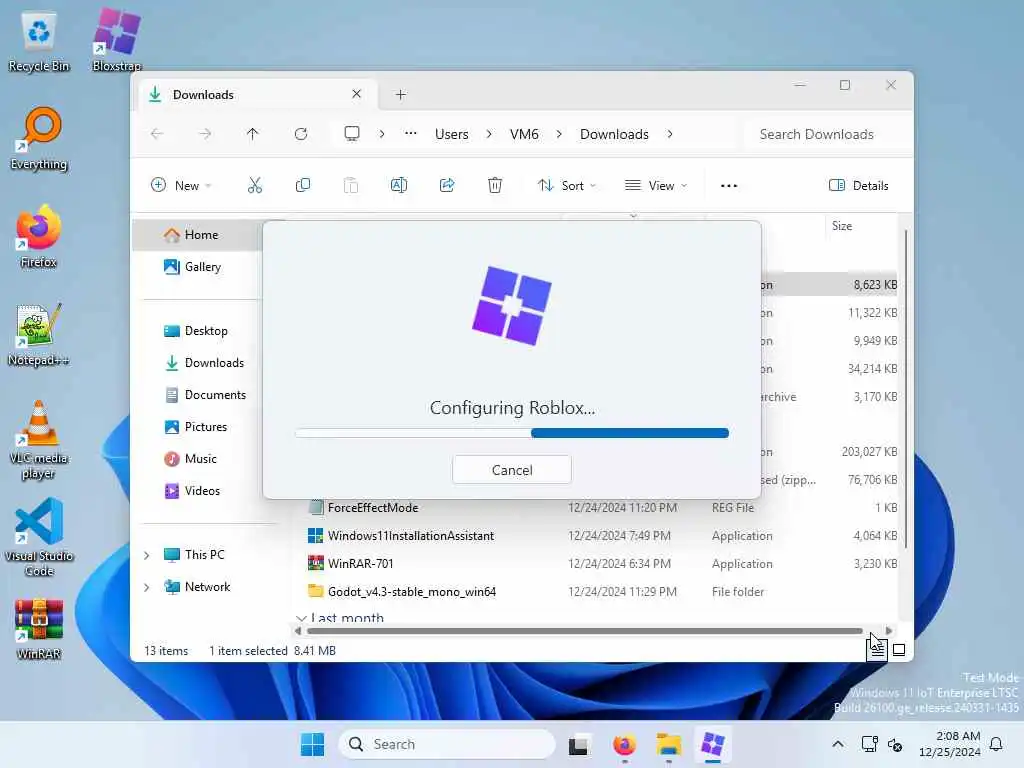The image size is (1024, 768).
Task: Click the Cut scissors icon in Explorer toolbar
Action: tap(255, 185)
